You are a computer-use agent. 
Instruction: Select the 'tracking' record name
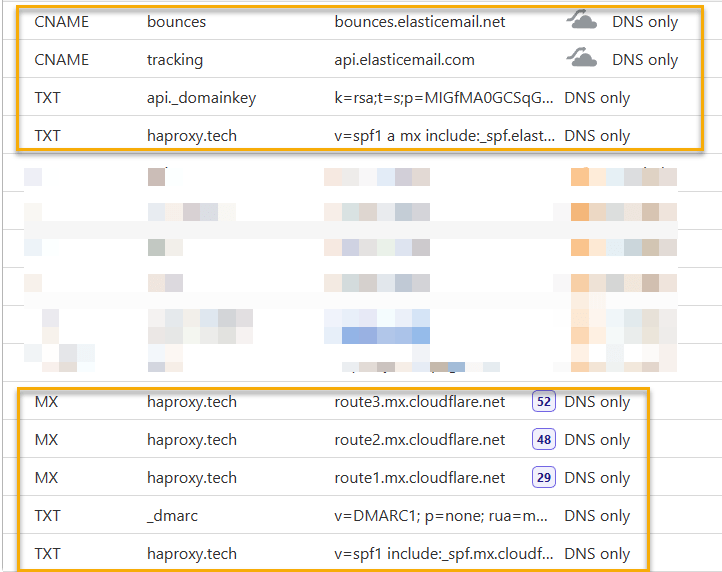pyautogui.click(x=175, y=60)
